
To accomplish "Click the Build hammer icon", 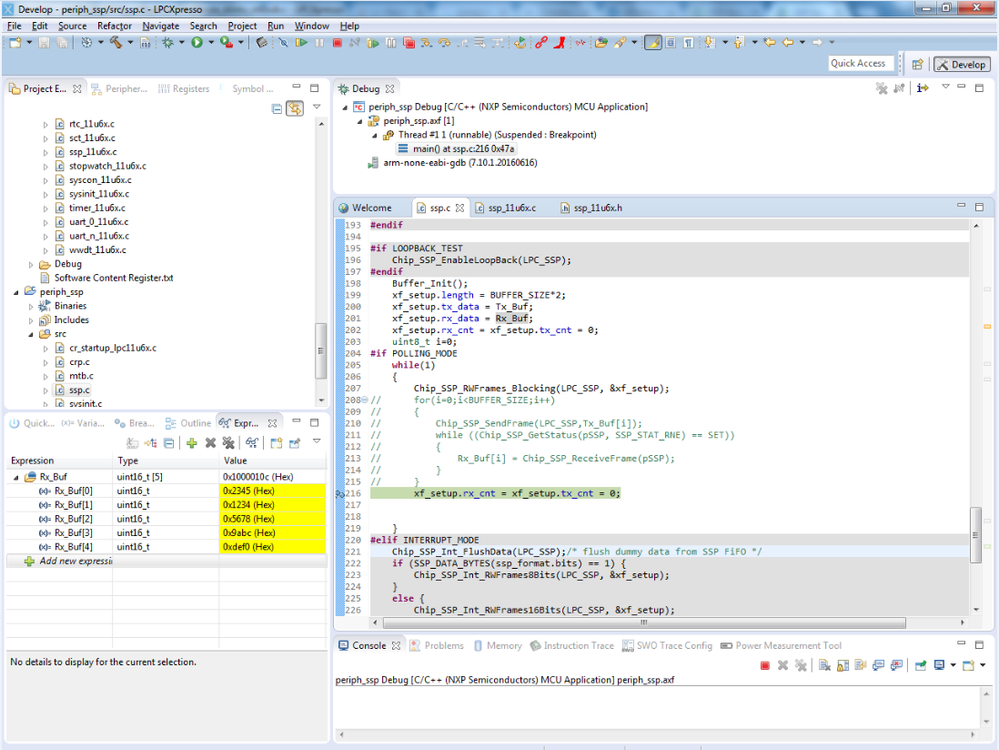I will (116, 43).
